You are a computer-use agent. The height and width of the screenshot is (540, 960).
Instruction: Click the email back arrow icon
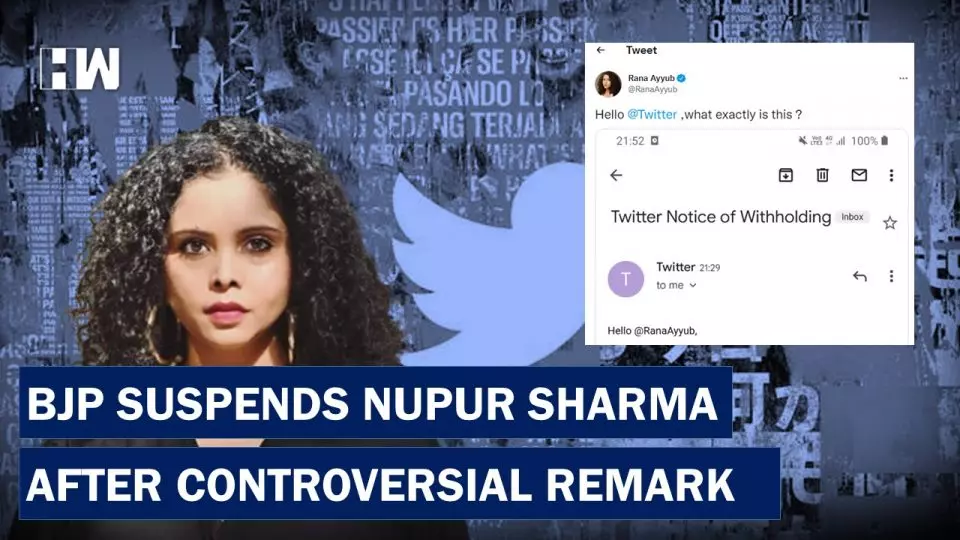pyautogui.click(x=616, y=175)
